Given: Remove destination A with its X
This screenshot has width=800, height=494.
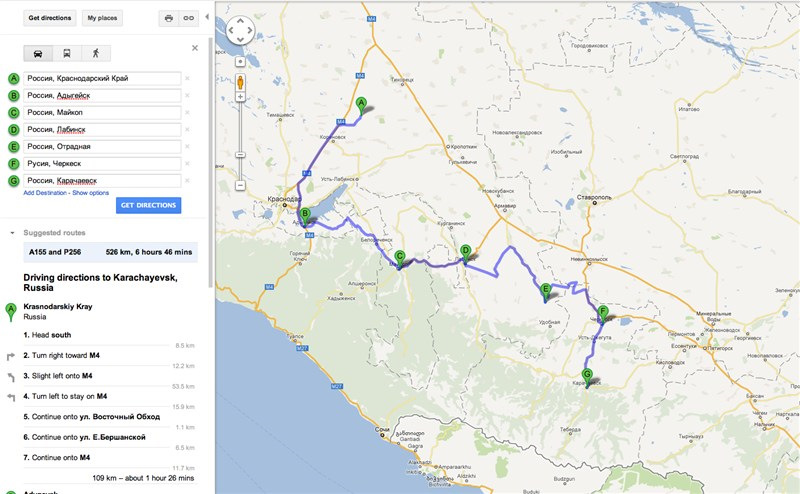Looking at the screenshot, I should [x=187, y=79].
